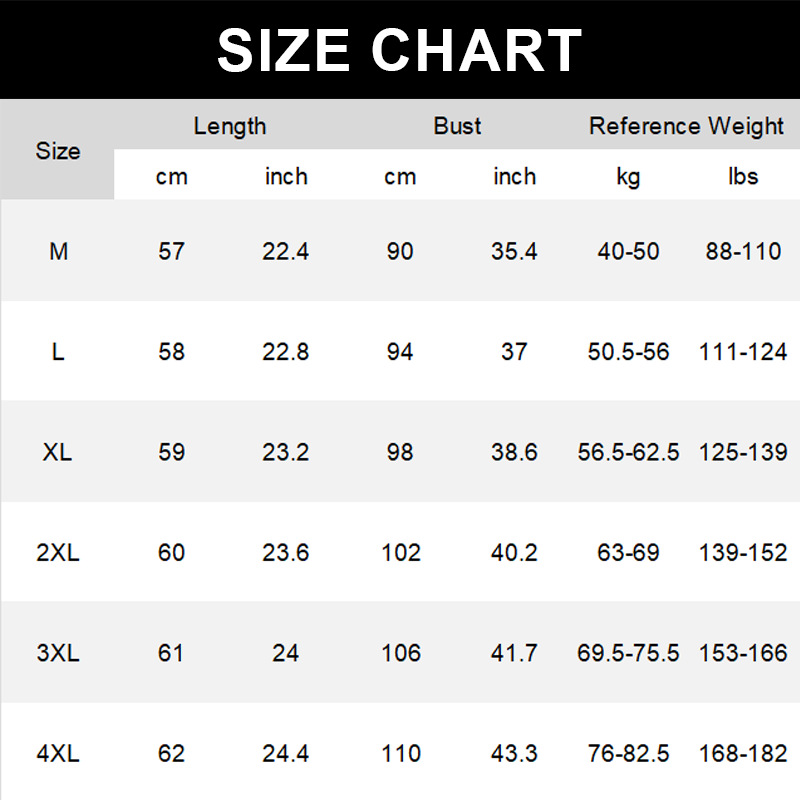
Task: Select the Length column header
Action: (x=230, y=126)
